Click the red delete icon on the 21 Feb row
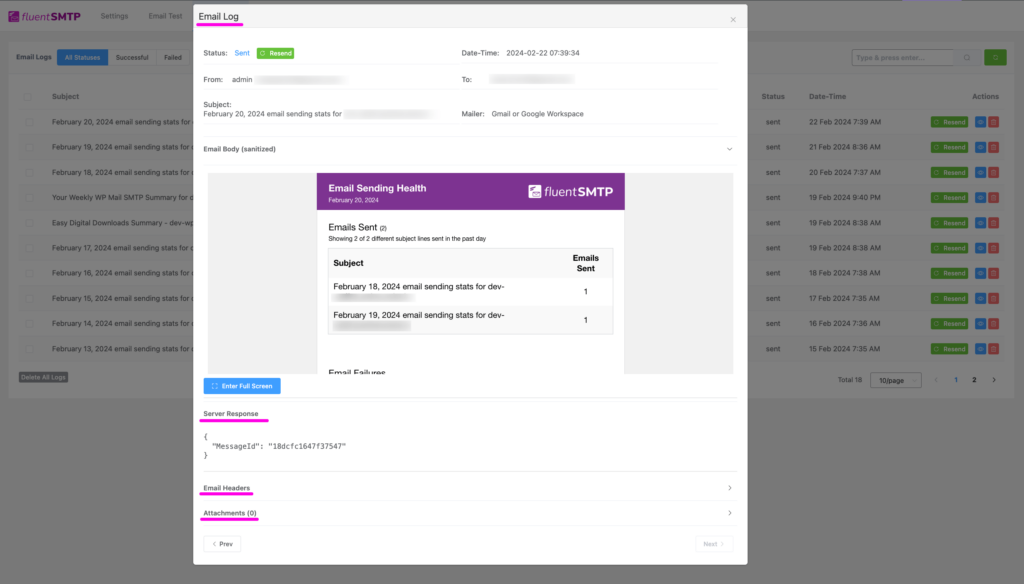Image resolution: width=1024 pixels, height=584 pixels. click(992, 146)
